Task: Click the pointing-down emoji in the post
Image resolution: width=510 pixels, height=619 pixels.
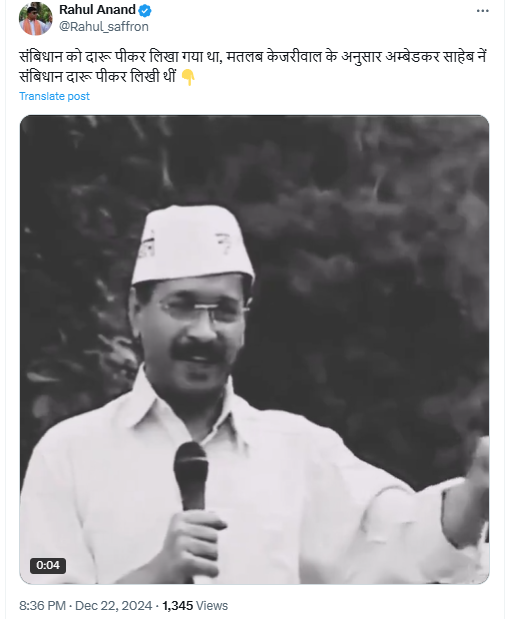Action: click(188, 77)
